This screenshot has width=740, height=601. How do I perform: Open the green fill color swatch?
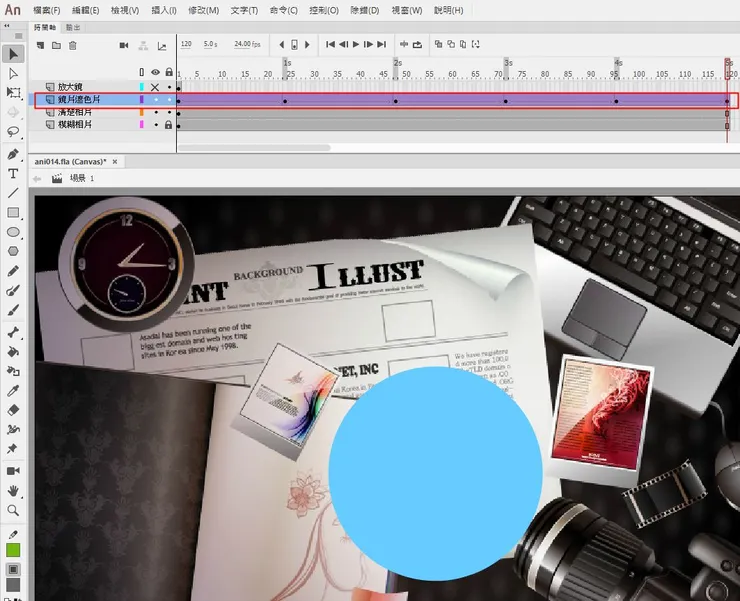pyautogui.click(x=13, y=550)
